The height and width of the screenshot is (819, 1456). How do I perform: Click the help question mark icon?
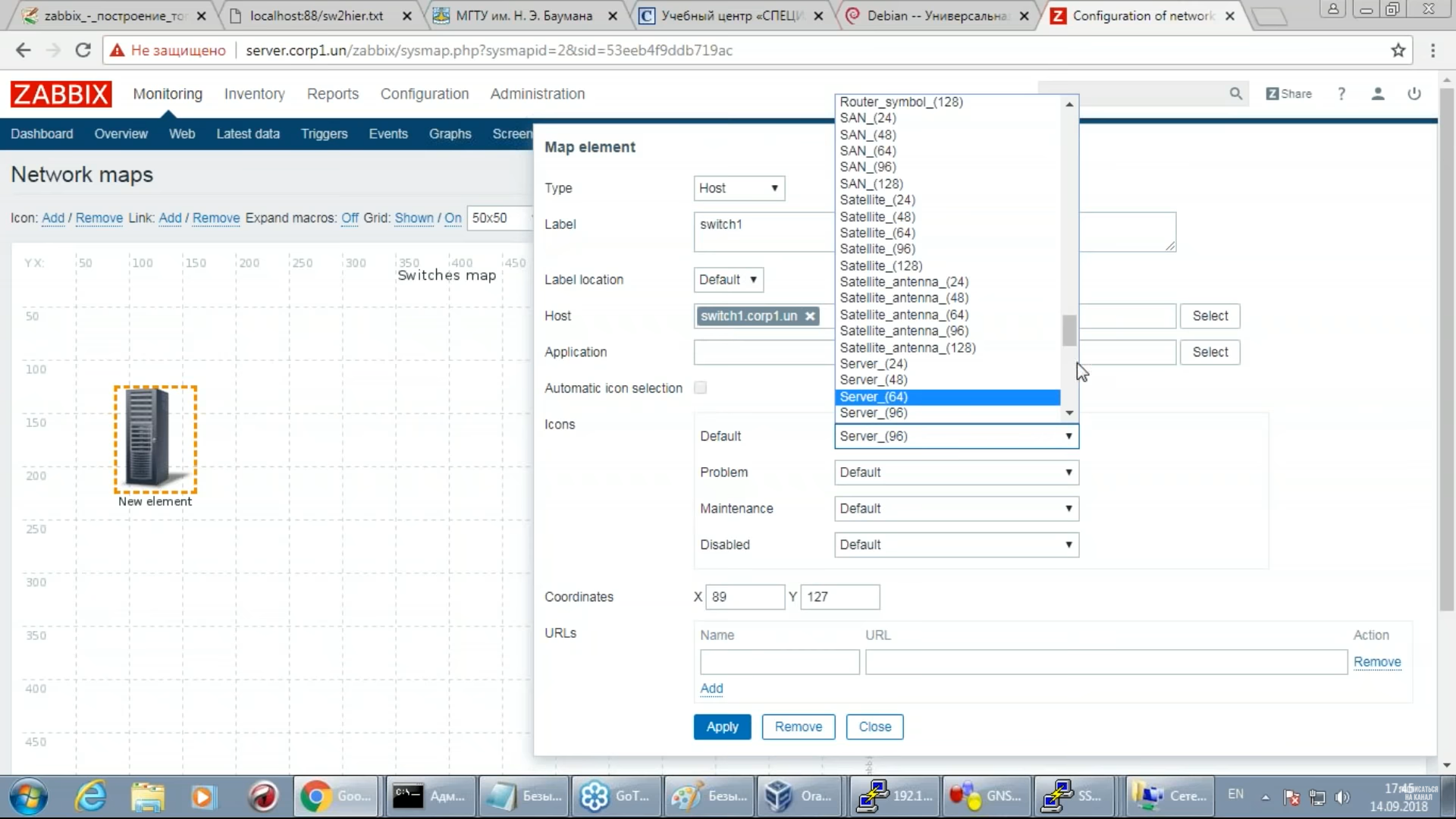pyautogui.click(x=1341, y=93)
